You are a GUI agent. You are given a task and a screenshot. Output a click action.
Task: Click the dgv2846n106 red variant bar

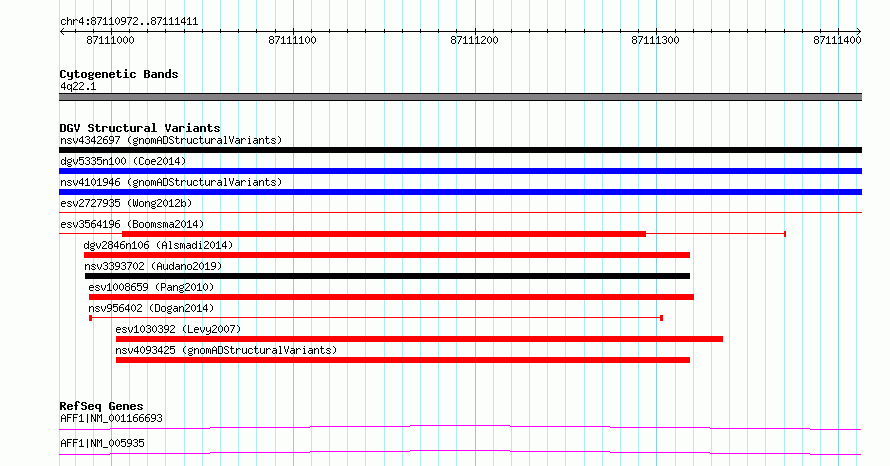tap(387, 255)
